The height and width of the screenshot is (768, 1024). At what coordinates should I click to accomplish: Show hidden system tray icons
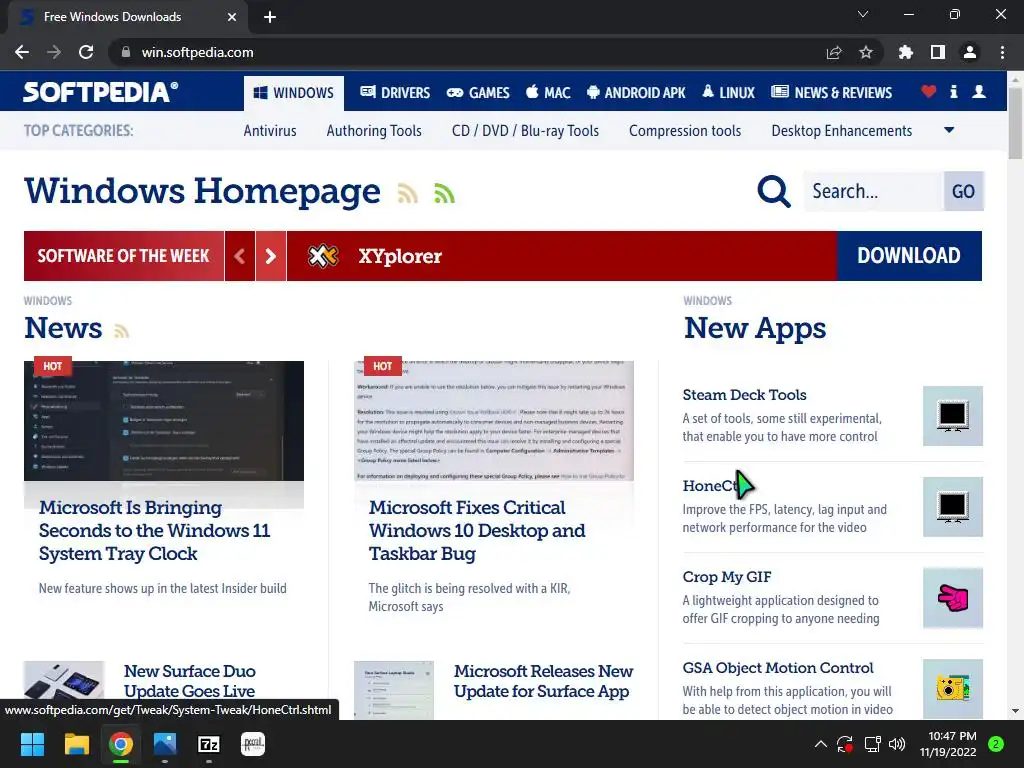821,744
